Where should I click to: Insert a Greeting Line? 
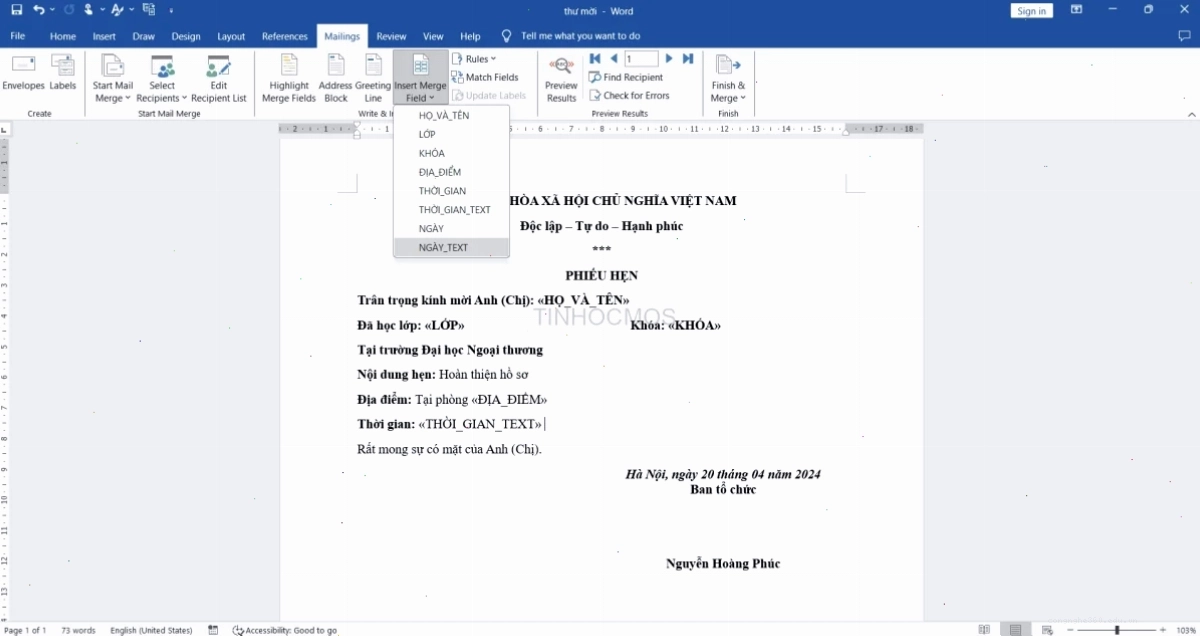[x=373, y=78]
